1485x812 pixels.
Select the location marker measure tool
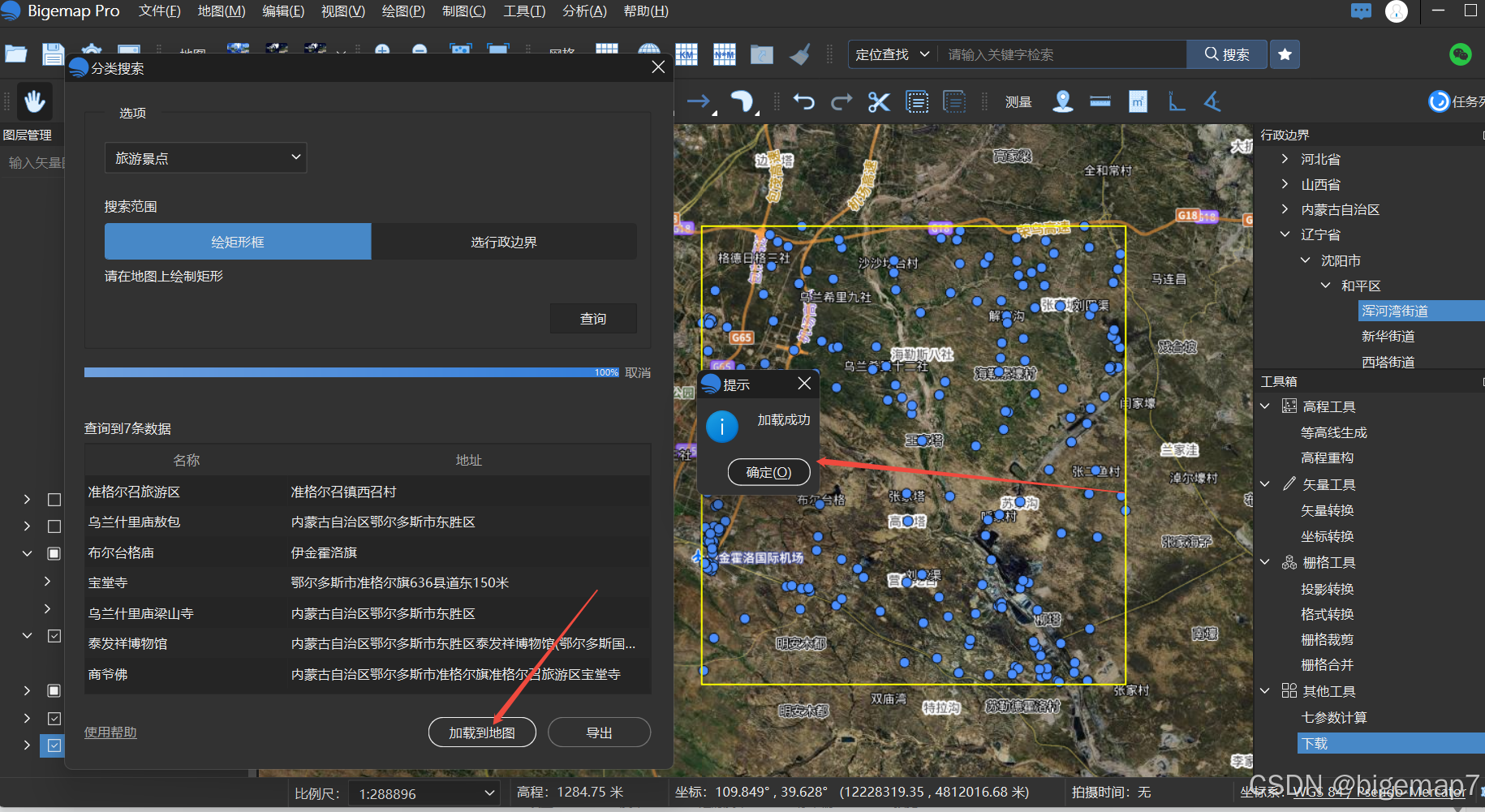coord(1063,101)
